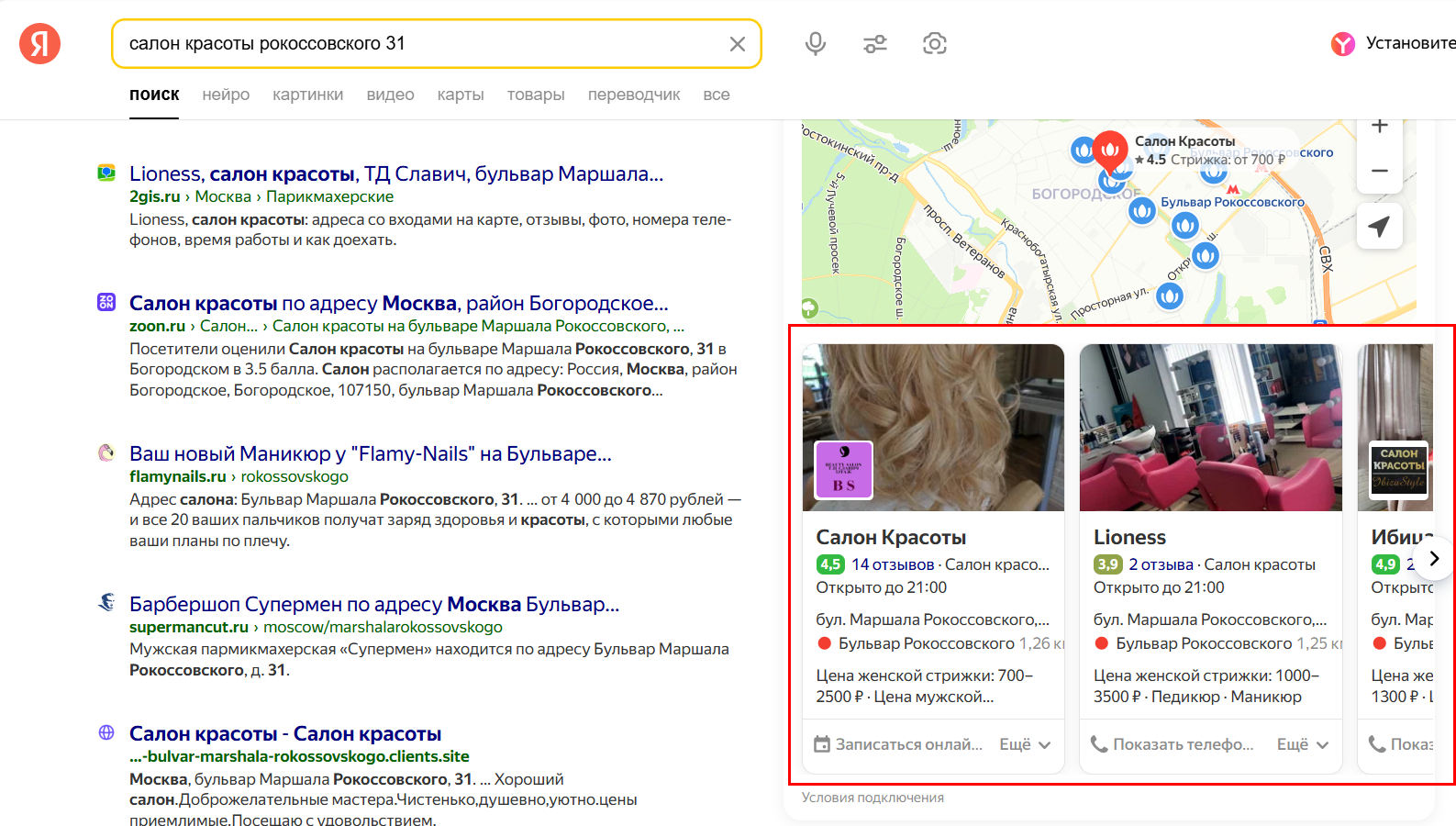Switch to the товары tab
Image resolution: width=1456 pixels, height=826 pixels.
pyautogui.click(x=536, y=95)
